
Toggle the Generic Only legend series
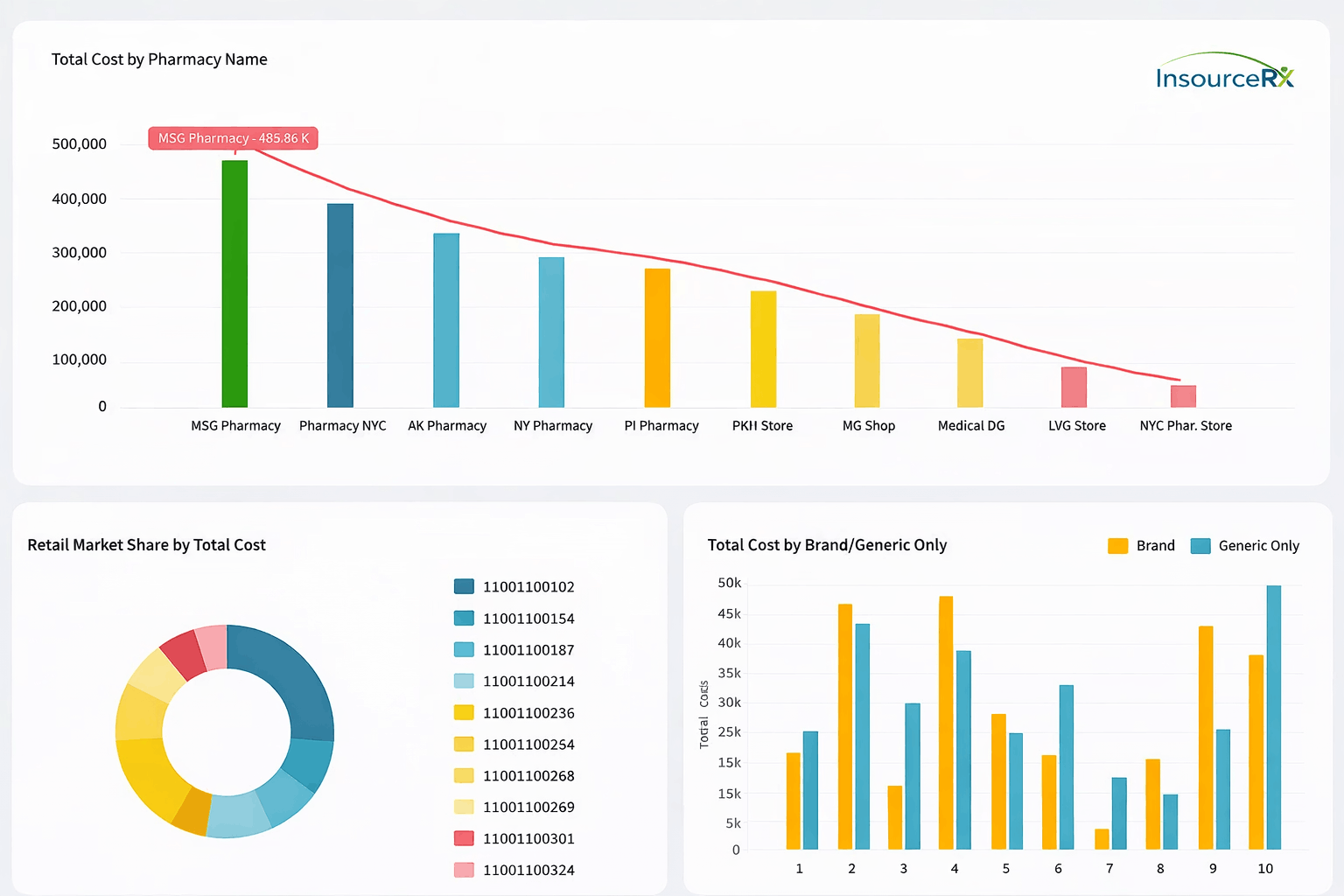1245,546
